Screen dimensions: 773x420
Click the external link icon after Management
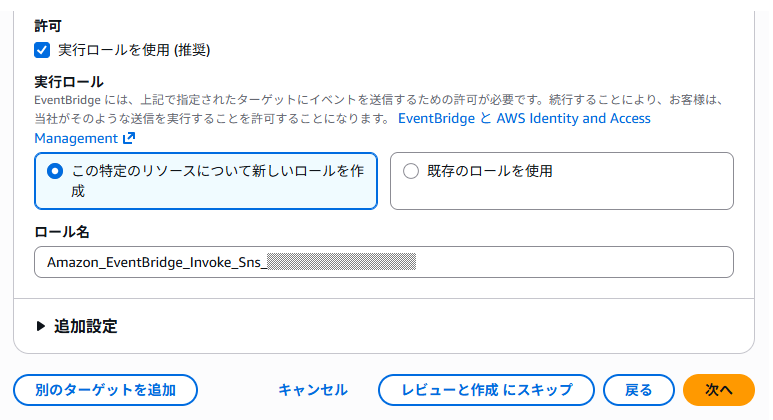129,138
